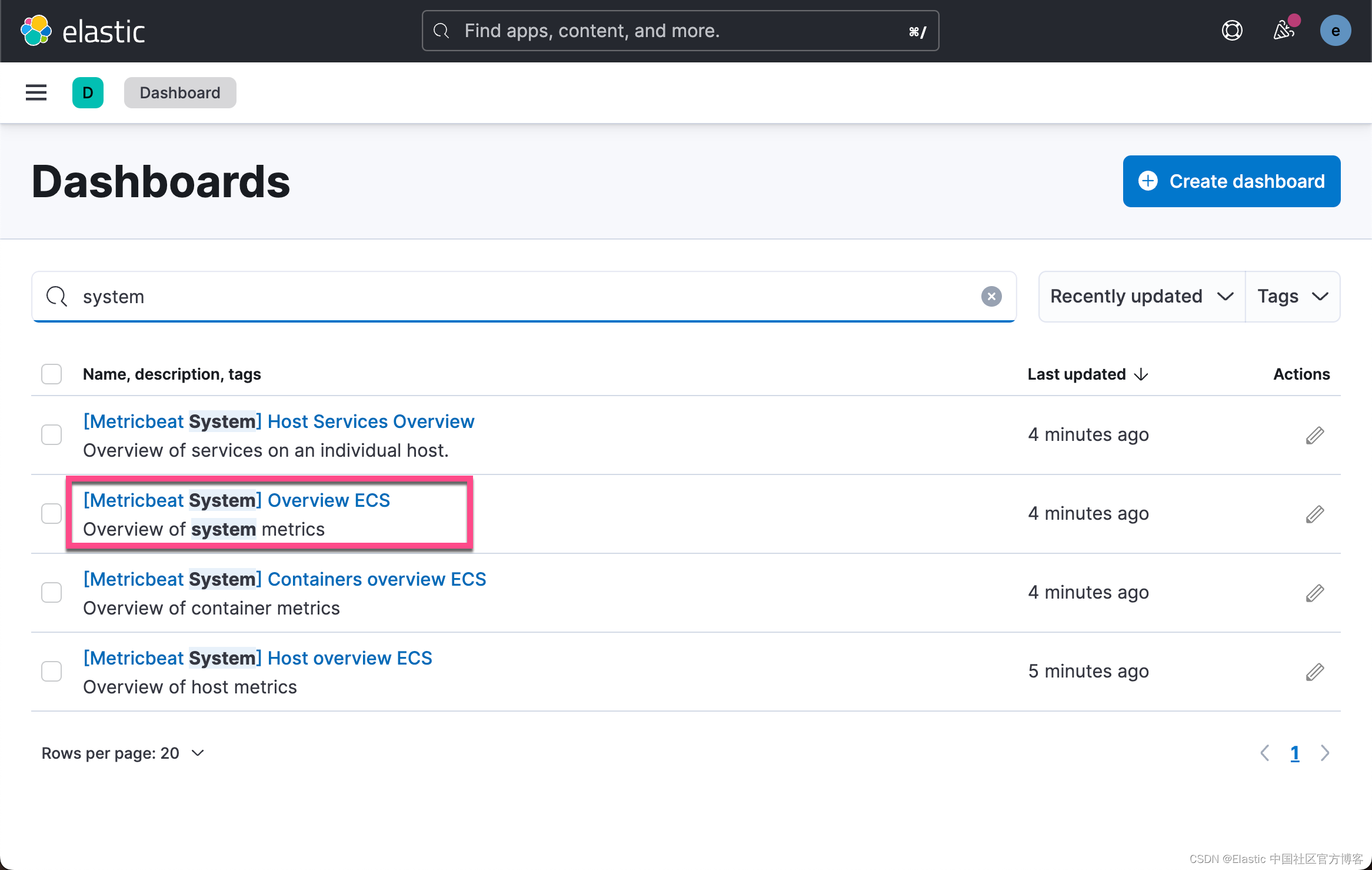Edit Containers overview ECS dashboard pencil
Image resolution: width=1372 pixels, height=870 pixels.
(1314, 593)
